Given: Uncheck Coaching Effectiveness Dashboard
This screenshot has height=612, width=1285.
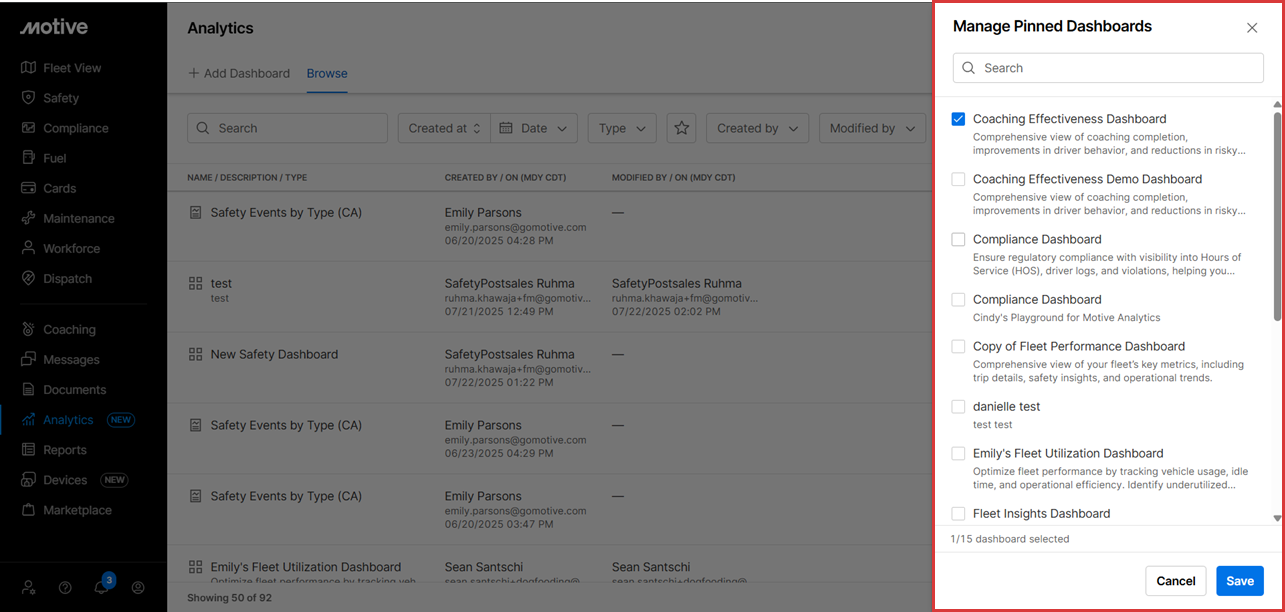Looking at the screenshot, I should click(958, 119).
